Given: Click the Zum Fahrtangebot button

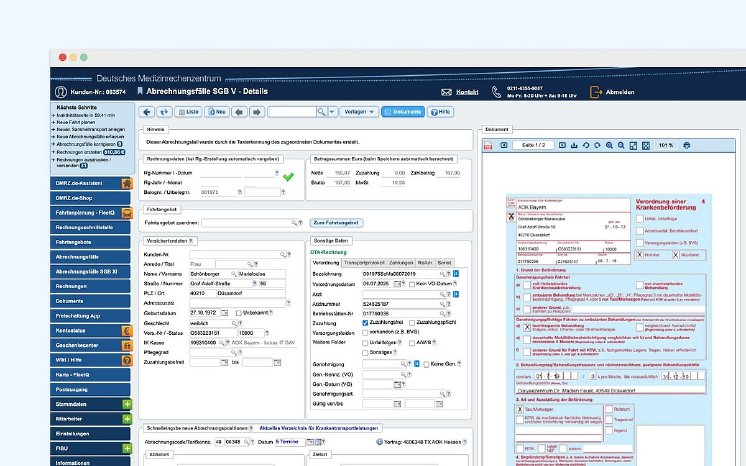Looking at the screenshot, I should tap(336, 223).
